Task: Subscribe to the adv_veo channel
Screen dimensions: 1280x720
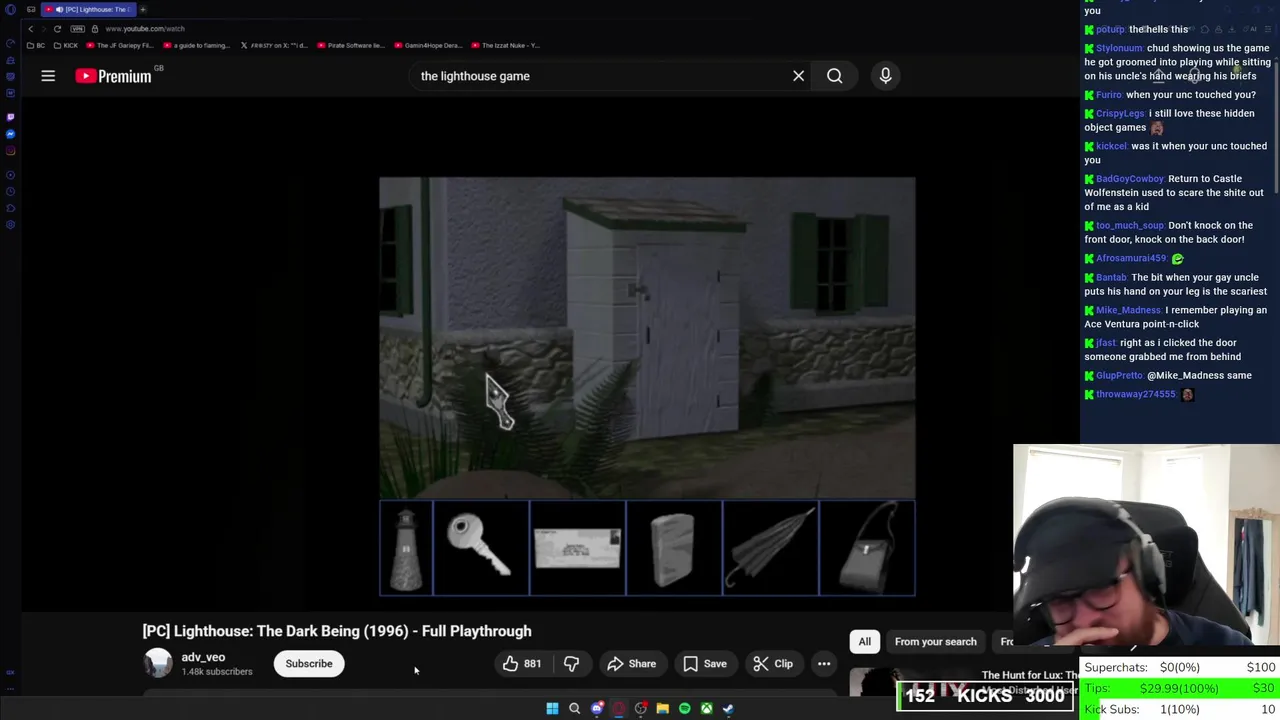Action: coord(309,664)
